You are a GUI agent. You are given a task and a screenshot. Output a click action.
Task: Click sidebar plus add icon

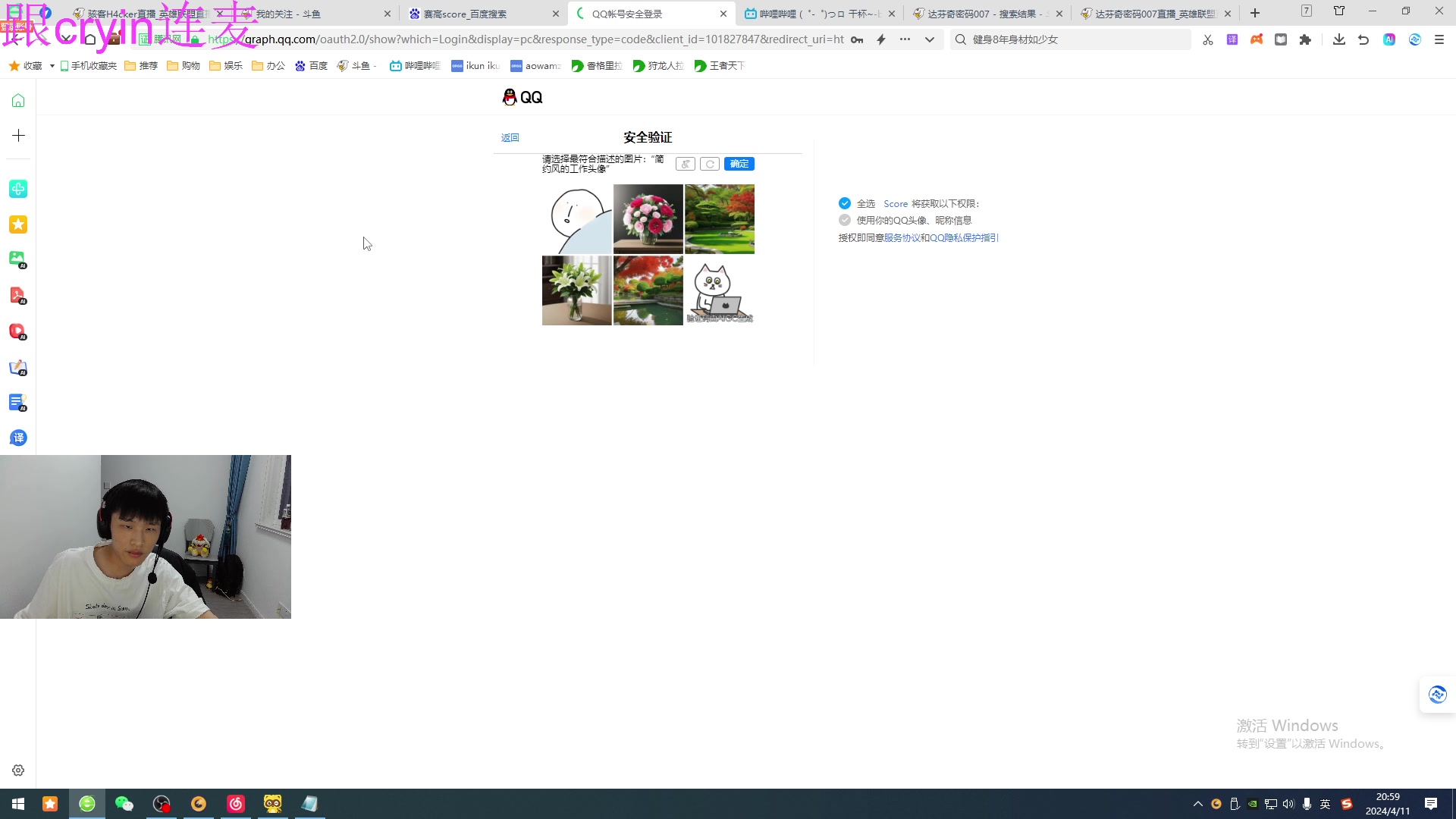18,135
